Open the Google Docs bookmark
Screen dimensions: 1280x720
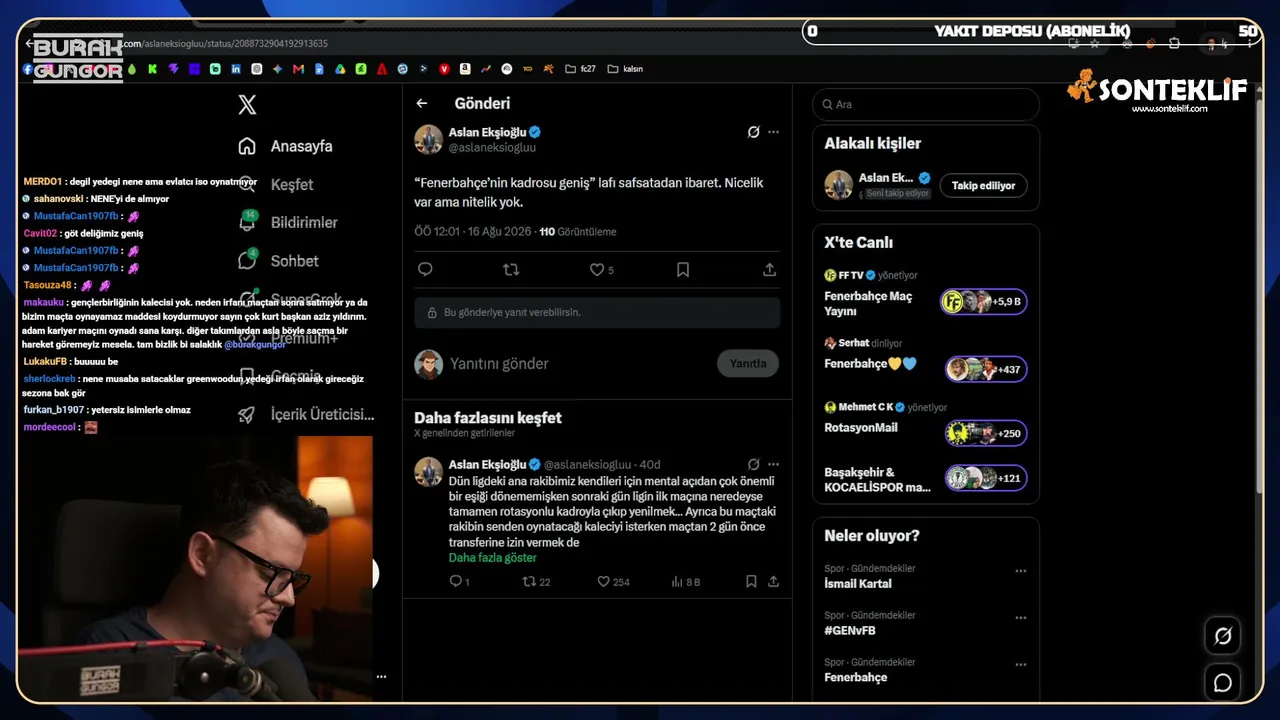(319, 69)
